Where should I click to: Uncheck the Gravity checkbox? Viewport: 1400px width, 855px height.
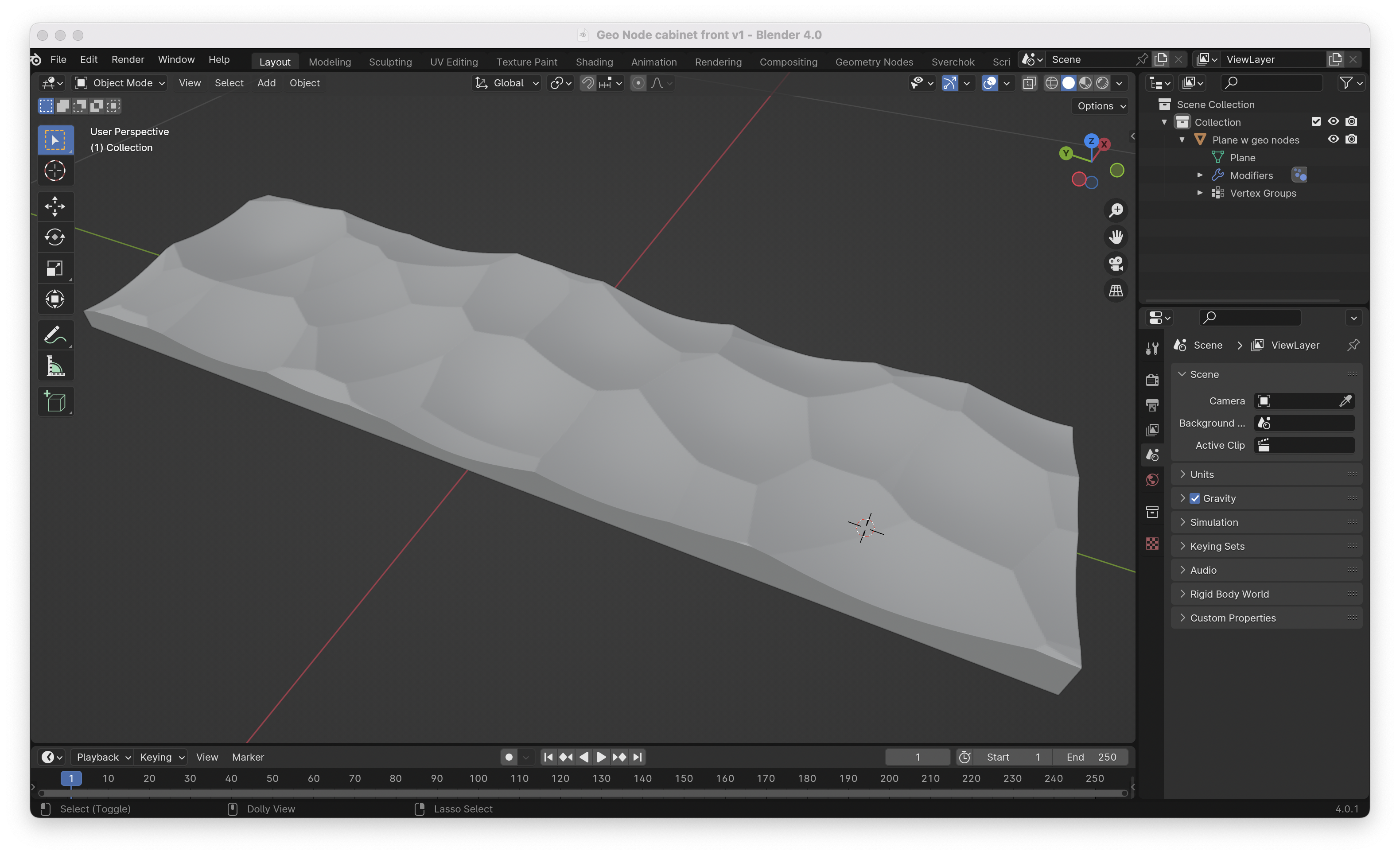click(x=1195, y=498)
